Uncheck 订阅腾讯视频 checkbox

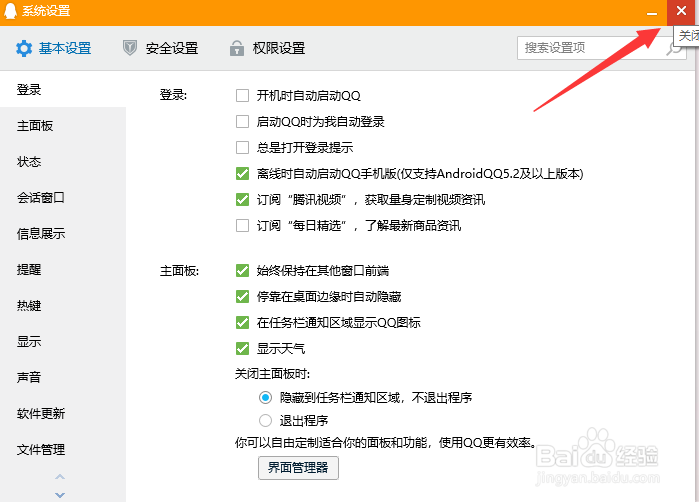coord(243,199)
